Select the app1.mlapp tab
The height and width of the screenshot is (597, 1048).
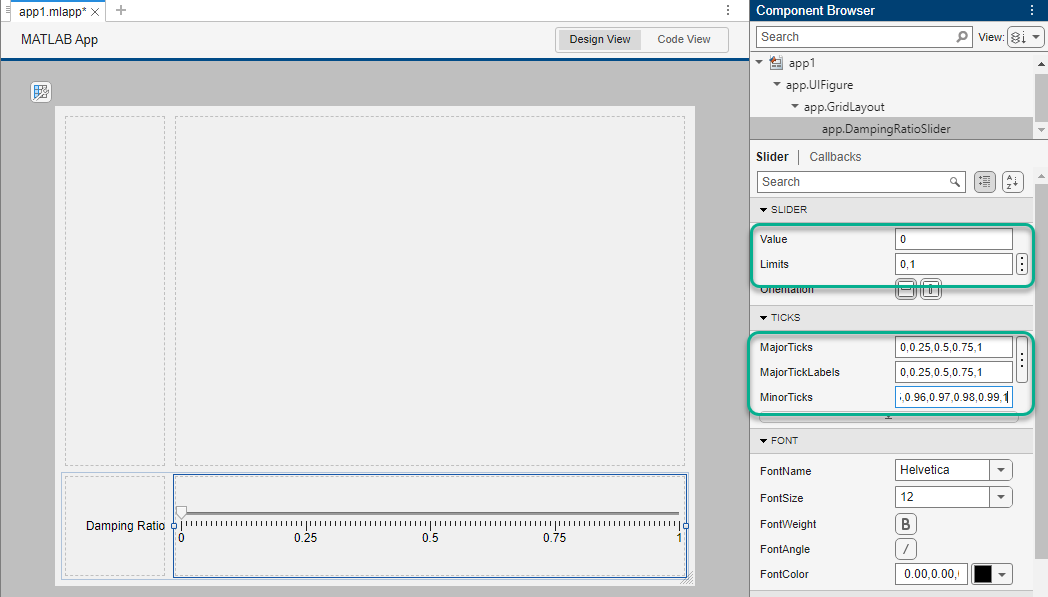click(50, 11)
